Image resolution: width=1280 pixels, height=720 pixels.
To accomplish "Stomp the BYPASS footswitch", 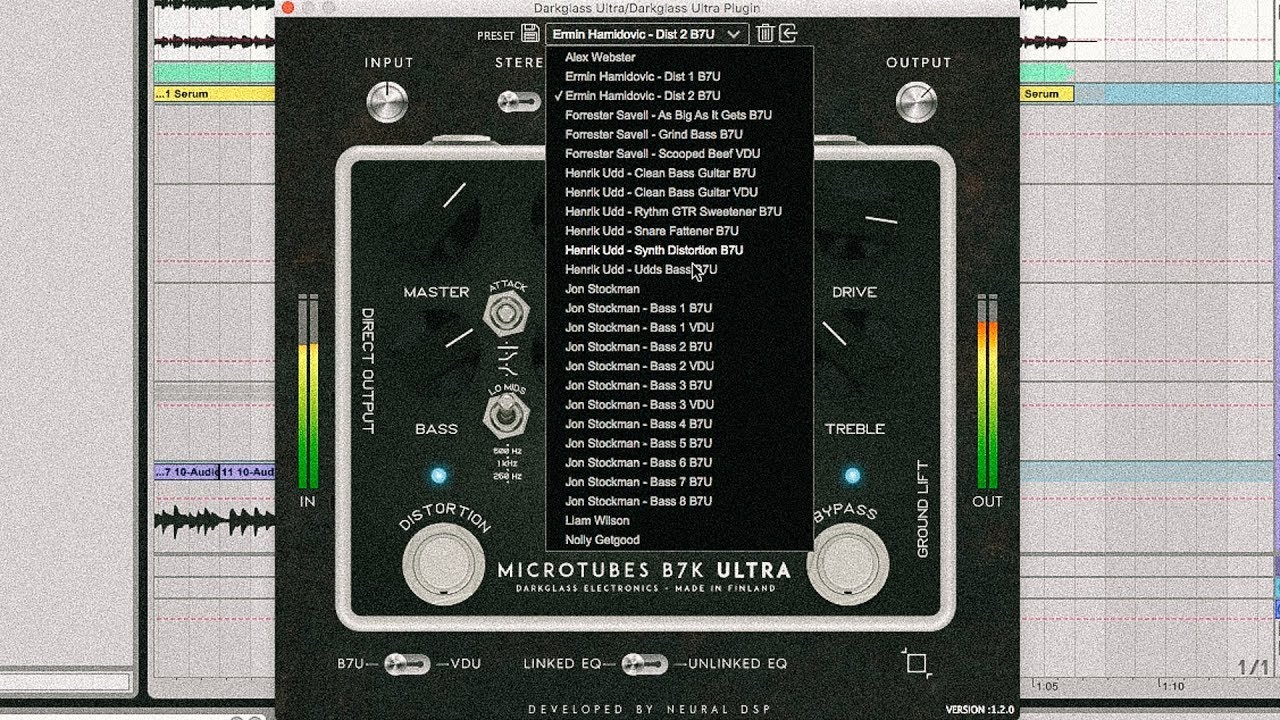I will coord(848,563).
